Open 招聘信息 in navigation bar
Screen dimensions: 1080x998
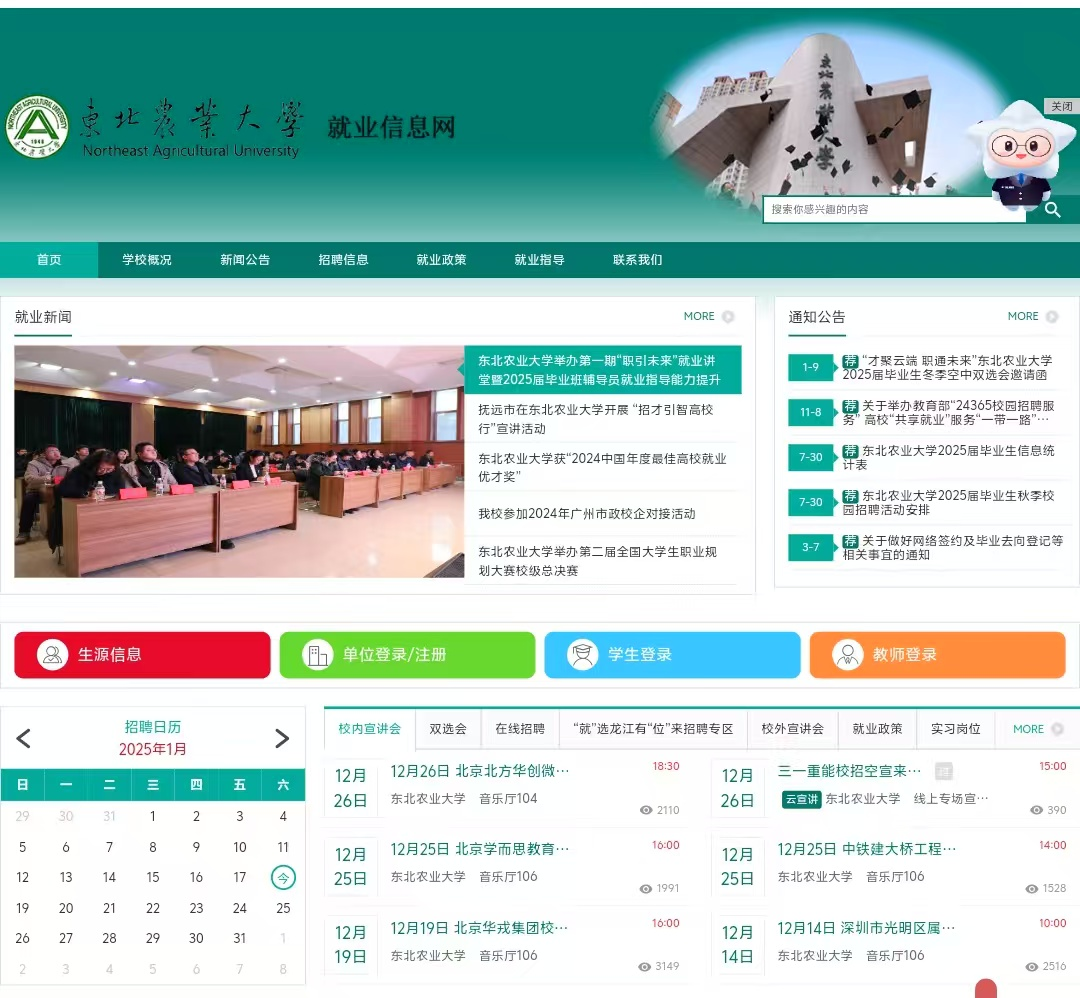pos(343,260)
